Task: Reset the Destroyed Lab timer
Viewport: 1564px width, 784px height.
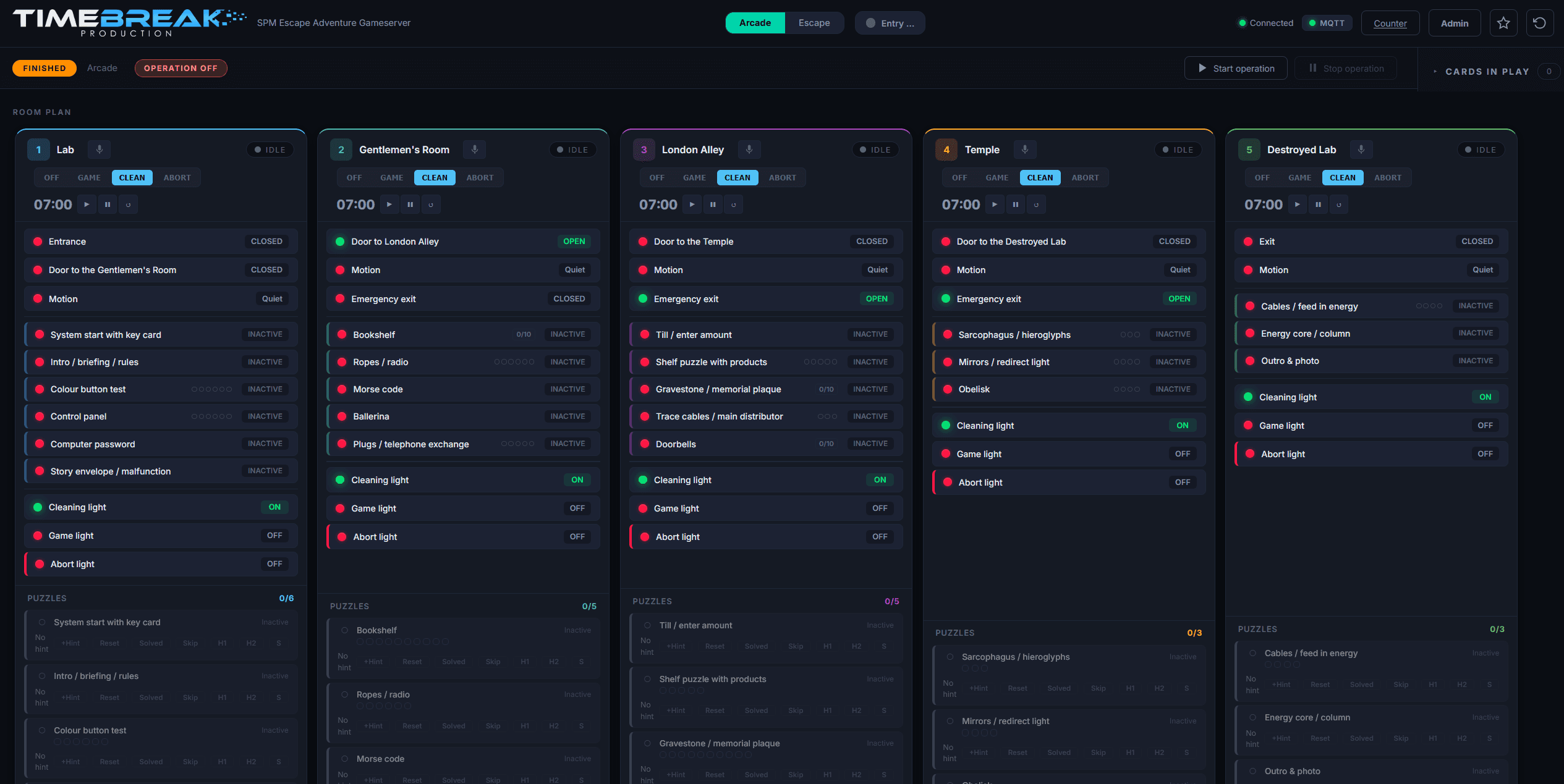Action: point(1339,204)
